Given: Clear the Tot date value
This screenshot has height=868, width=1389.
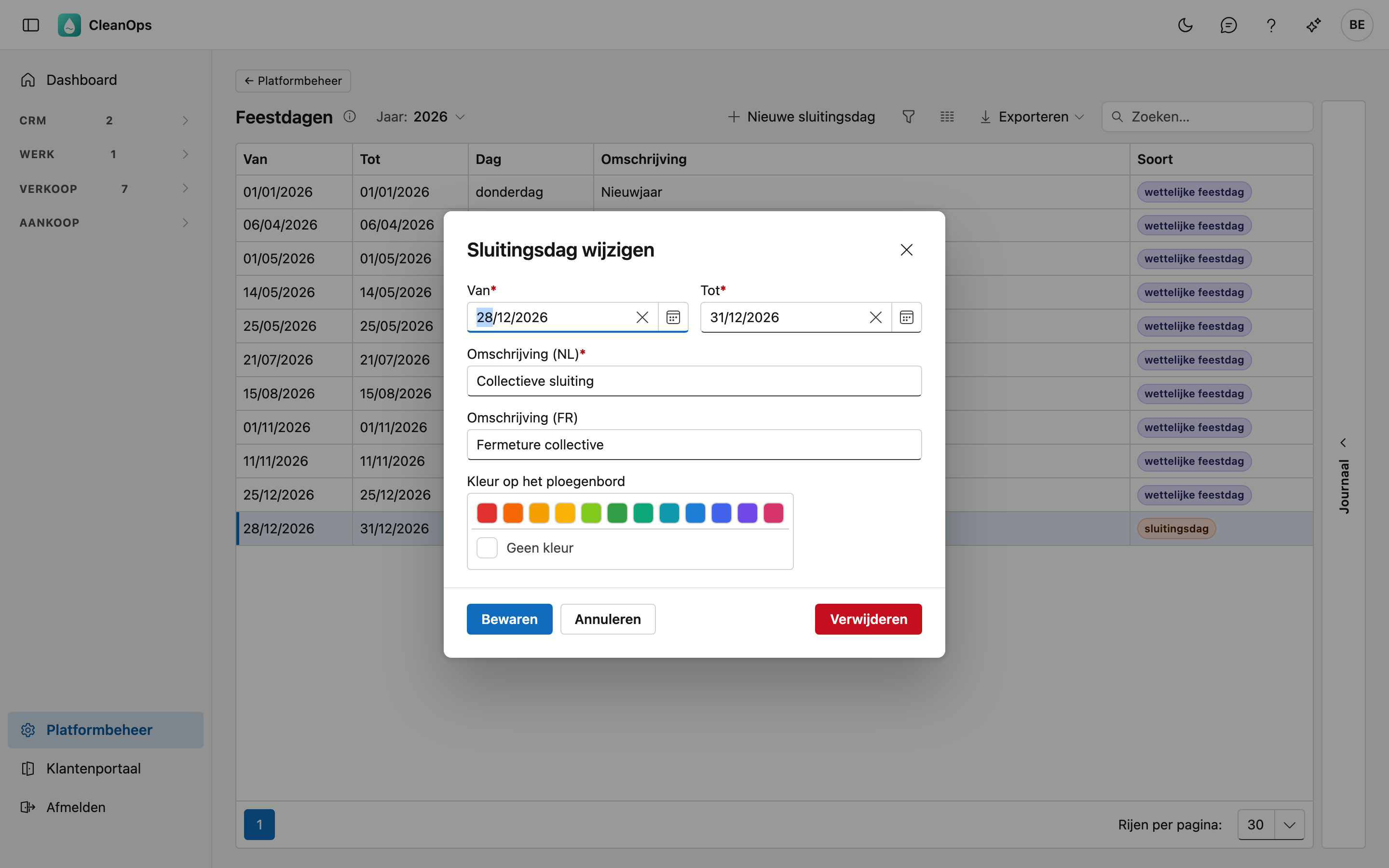Looking at the screenshot, I should click(875, 317).
